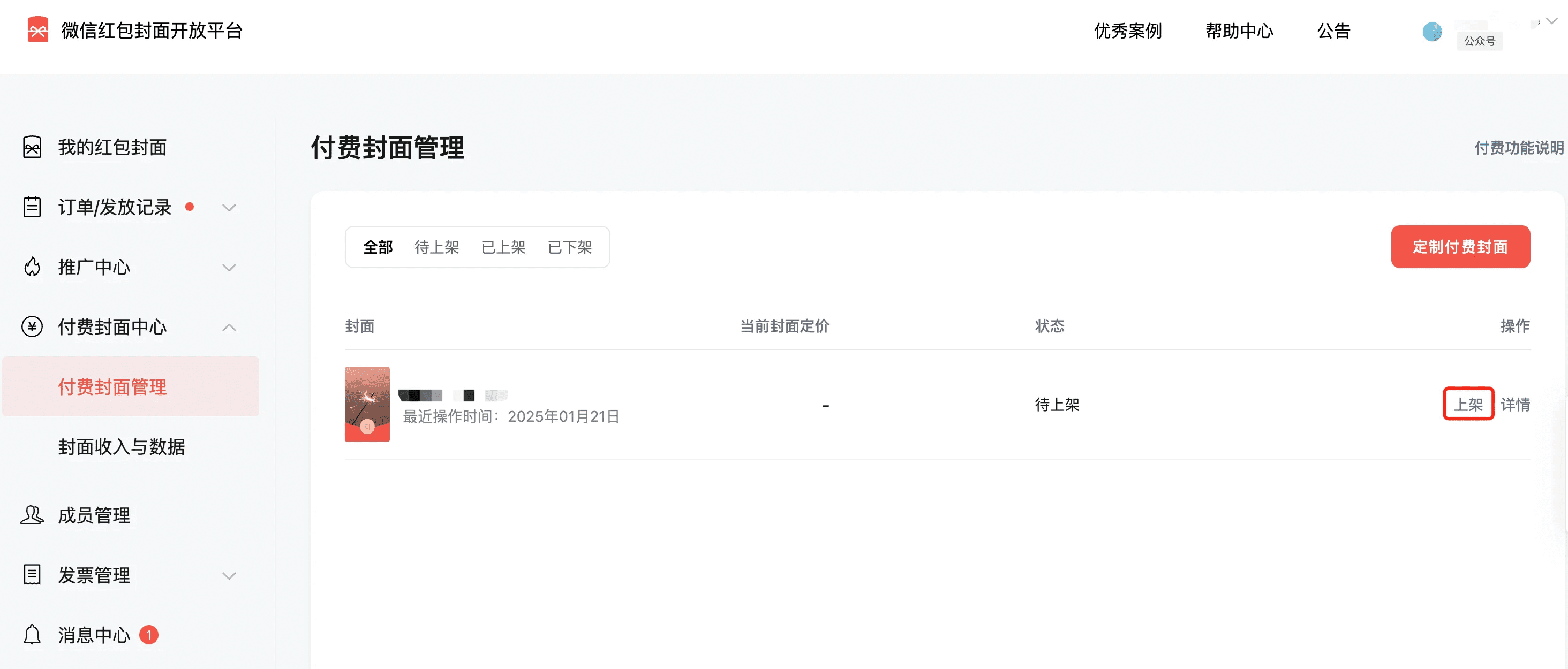Screen dimensions: 1568x669
Task: Open the account dropdown arrow
Action: click(x=1551, y=21)
